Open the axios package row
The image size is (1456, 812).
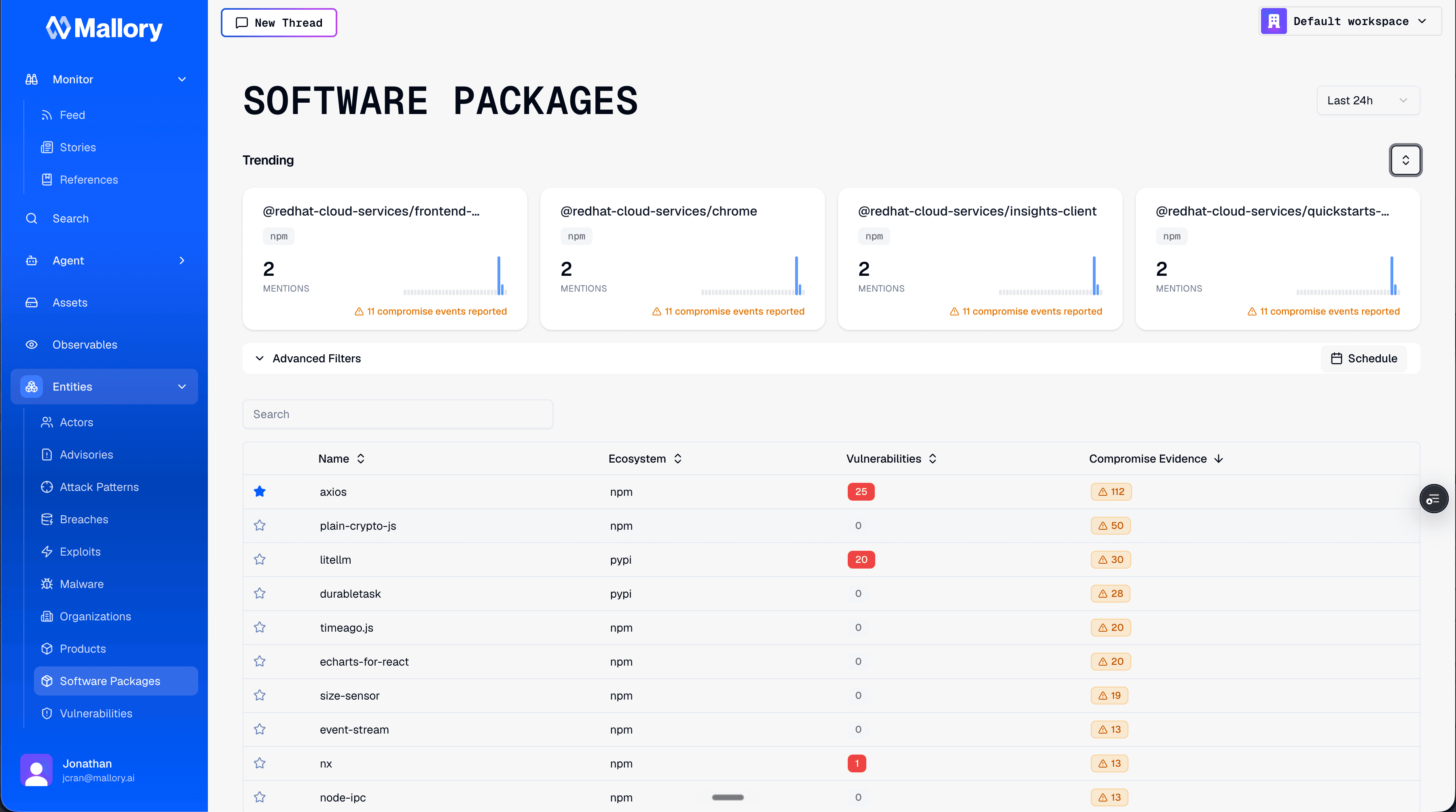pos(832,492)
